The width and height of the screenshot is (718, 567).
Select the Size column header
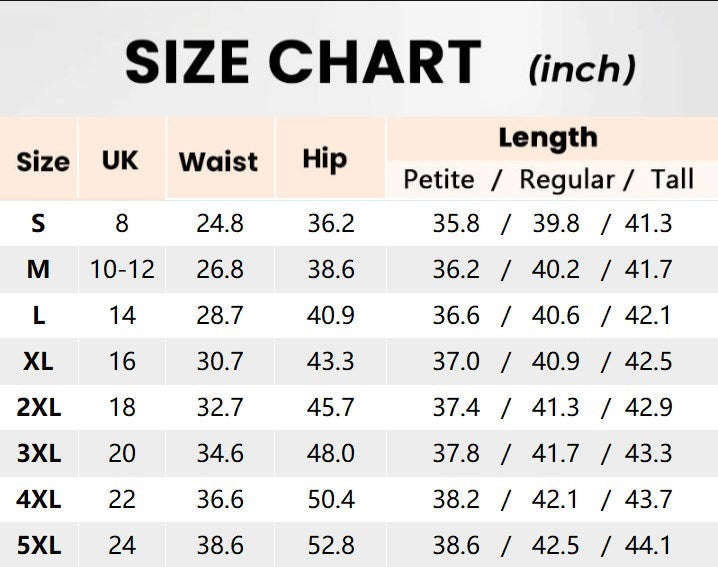[42, 160]
